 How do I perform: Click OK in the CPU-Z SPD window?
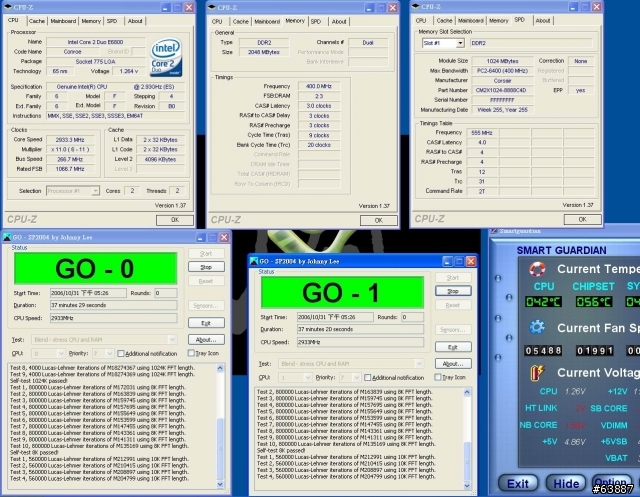[x=582, y=220]
